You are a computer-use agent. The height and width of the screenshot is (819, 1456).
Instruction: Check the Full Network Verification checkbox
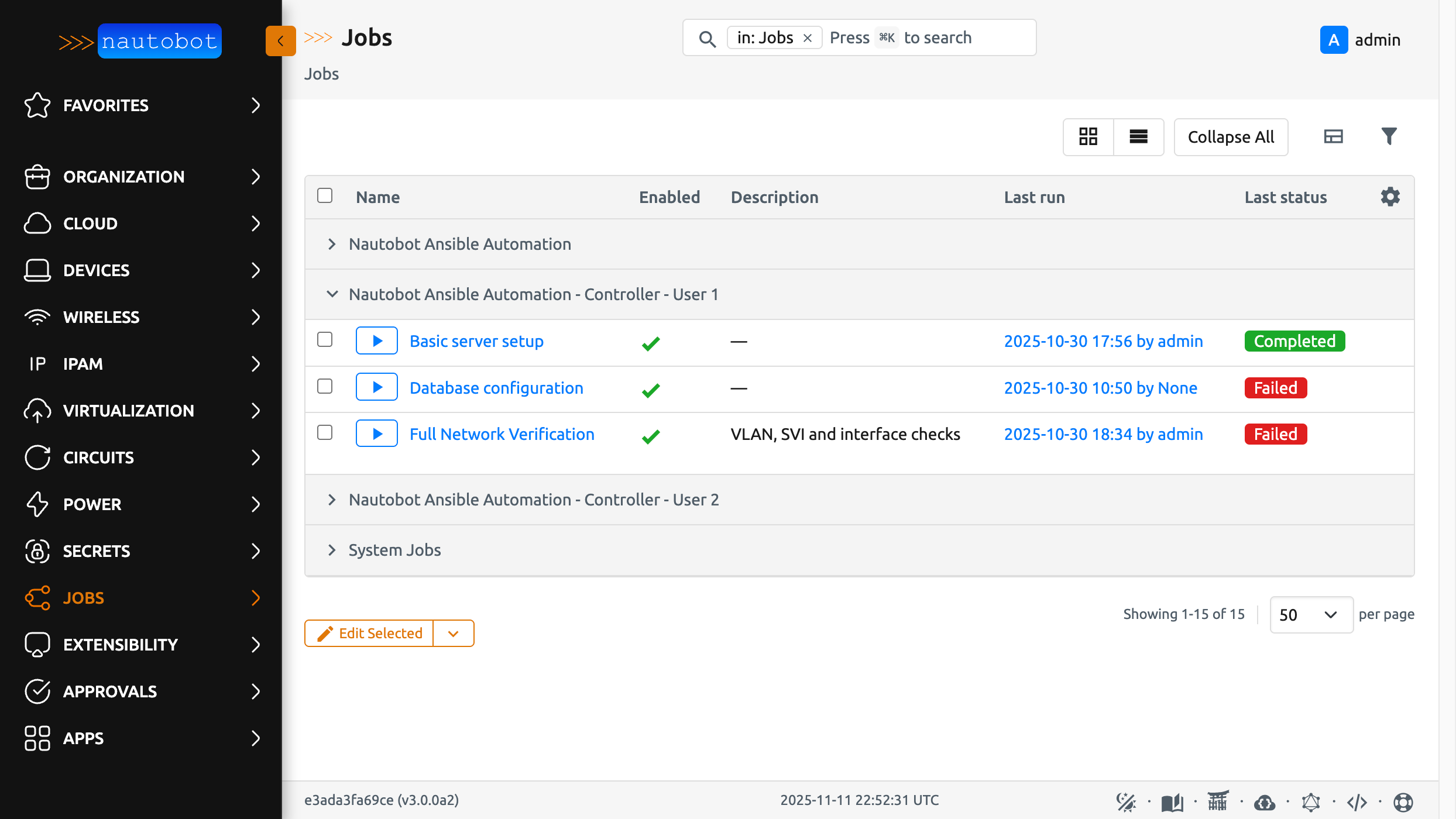(x=325, y=432)
